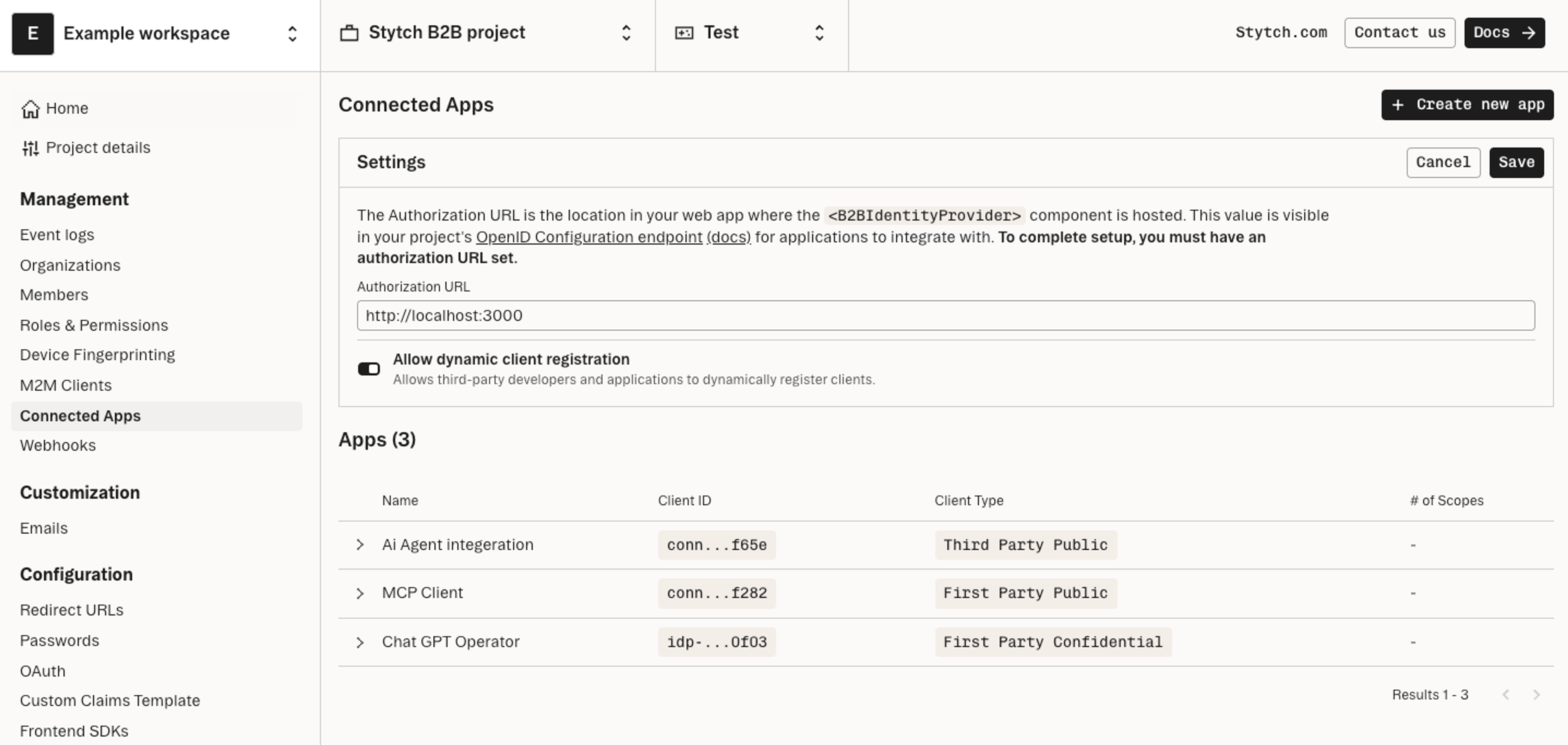Image resolution: width=1568 pixels, height=745 pixels.
Task: Open the OpenID Configuration endpoint link
Action: tap(588, 237)
